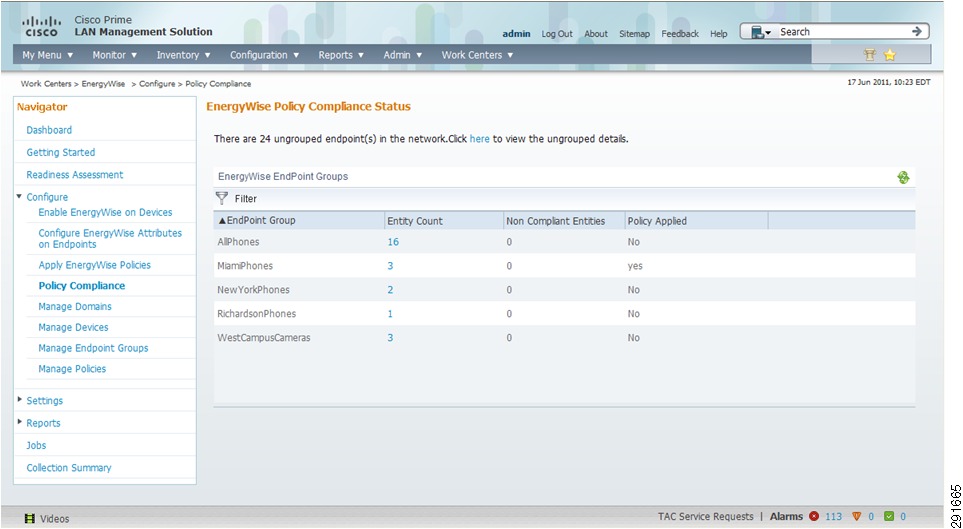Click the search go arrow
Screen dimensions: 963x529
(x=917, y=31)
